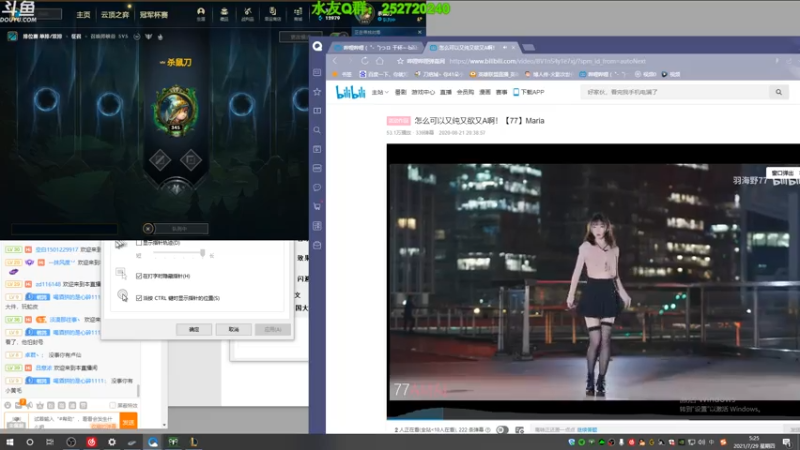Open browser sidebar shopping cart icon
The height and width of the screenshot is (450, 800).
click(x=317, y=207)
